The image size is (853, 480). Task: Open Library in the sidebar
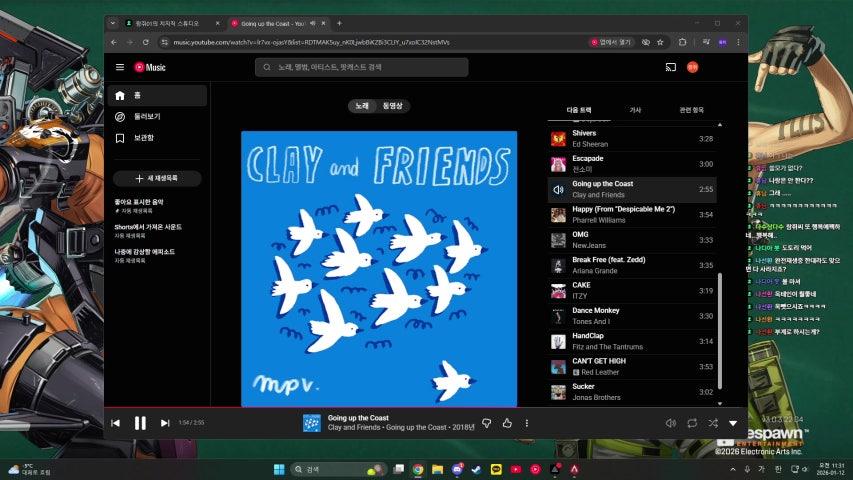pos(157,138)
